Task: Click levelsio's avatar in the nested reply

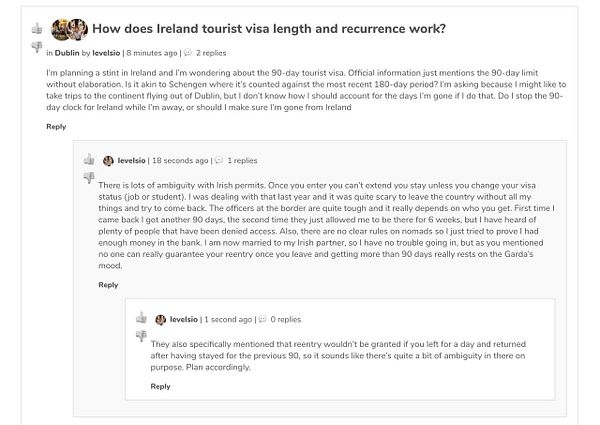Action: point(160,320)
